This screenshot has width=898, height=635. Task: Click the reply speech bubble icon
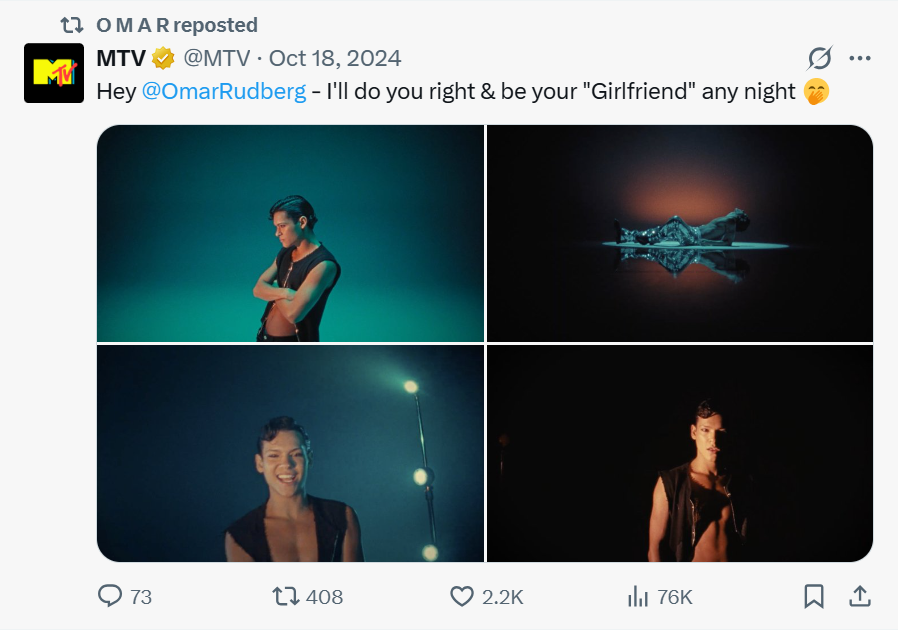[110, 597]
